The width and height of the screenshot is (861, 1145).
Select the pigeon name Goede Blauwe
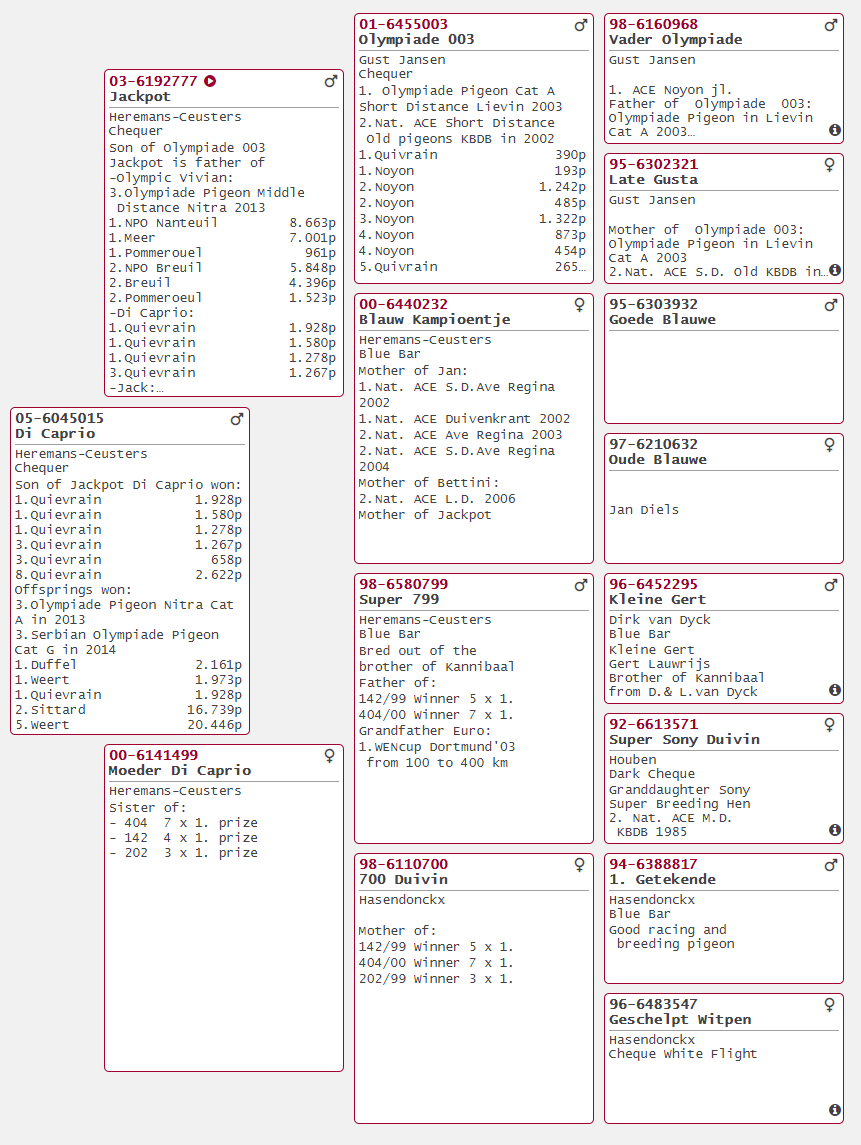tap(662, 319)
